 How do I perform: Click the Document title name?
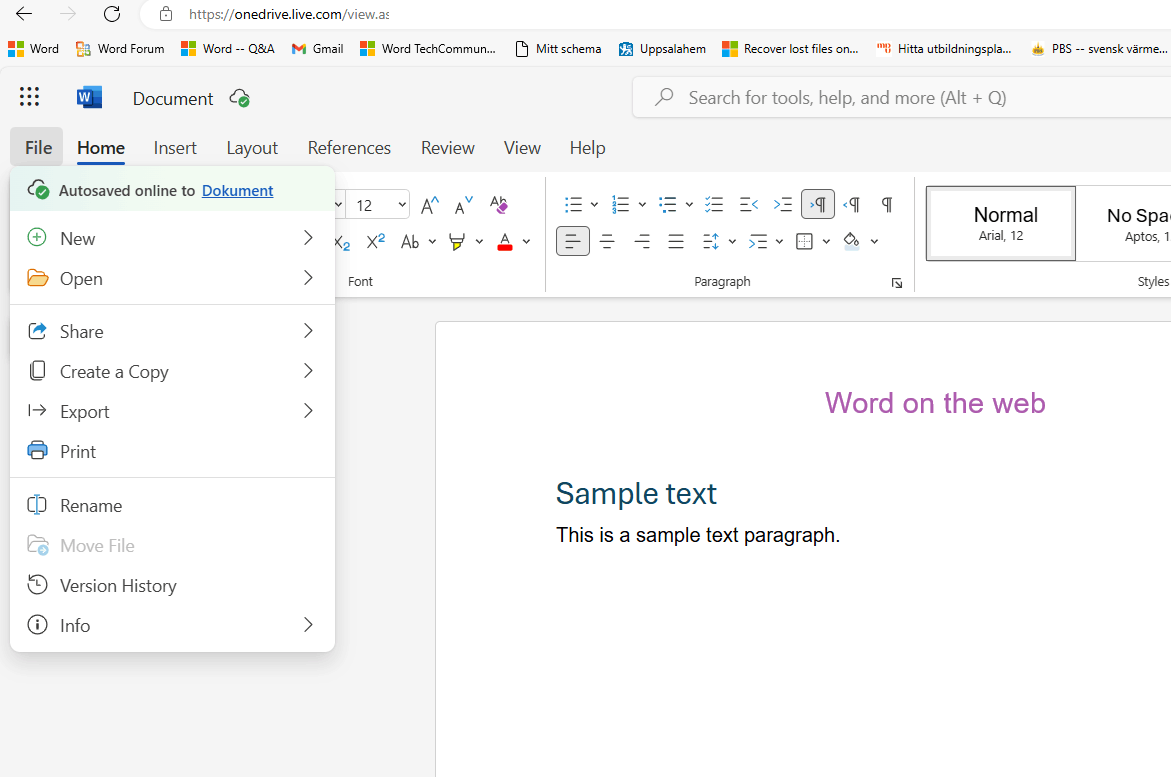pos(173,99)
